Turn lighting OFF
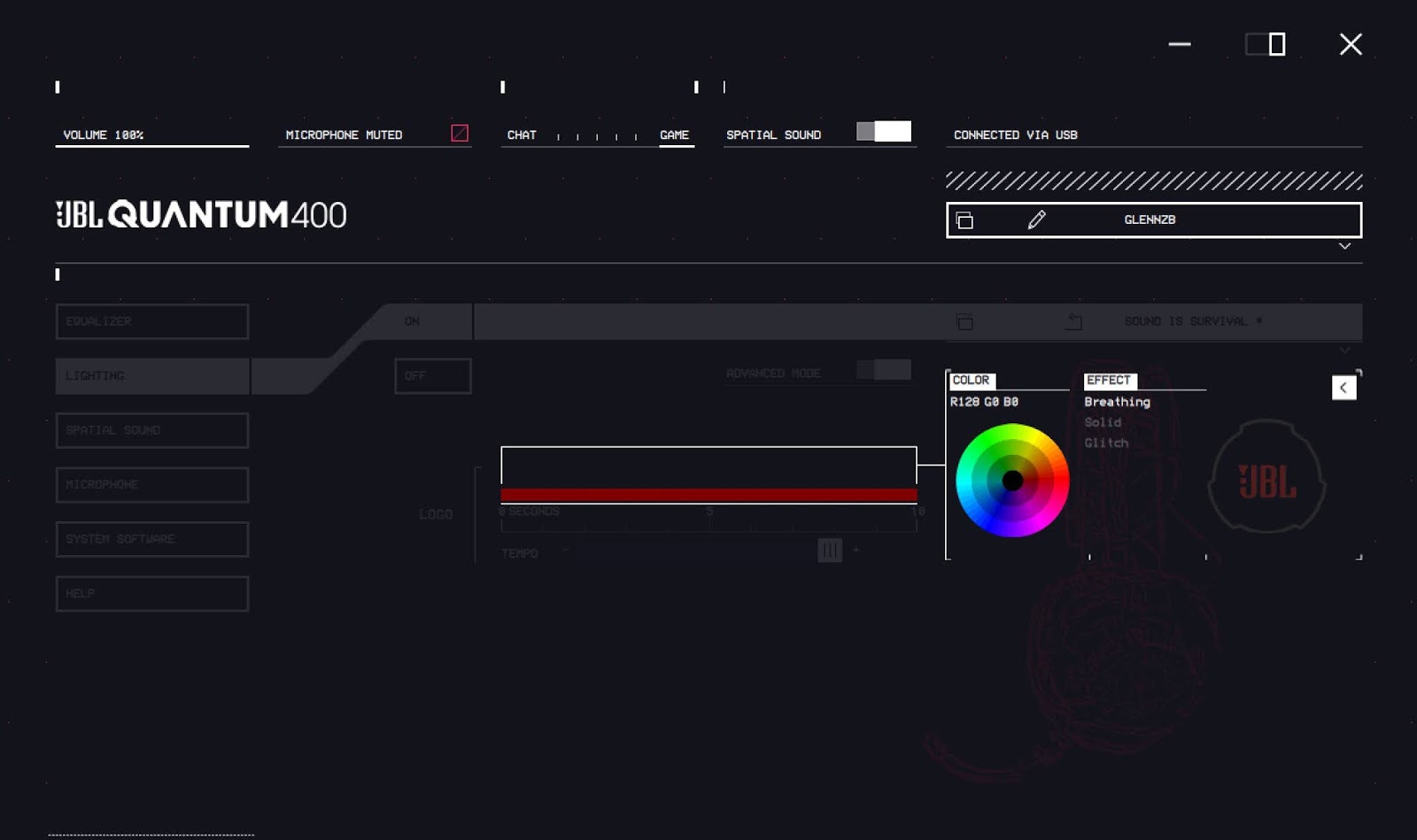1417x840 pixels. [x=433, y=376]
